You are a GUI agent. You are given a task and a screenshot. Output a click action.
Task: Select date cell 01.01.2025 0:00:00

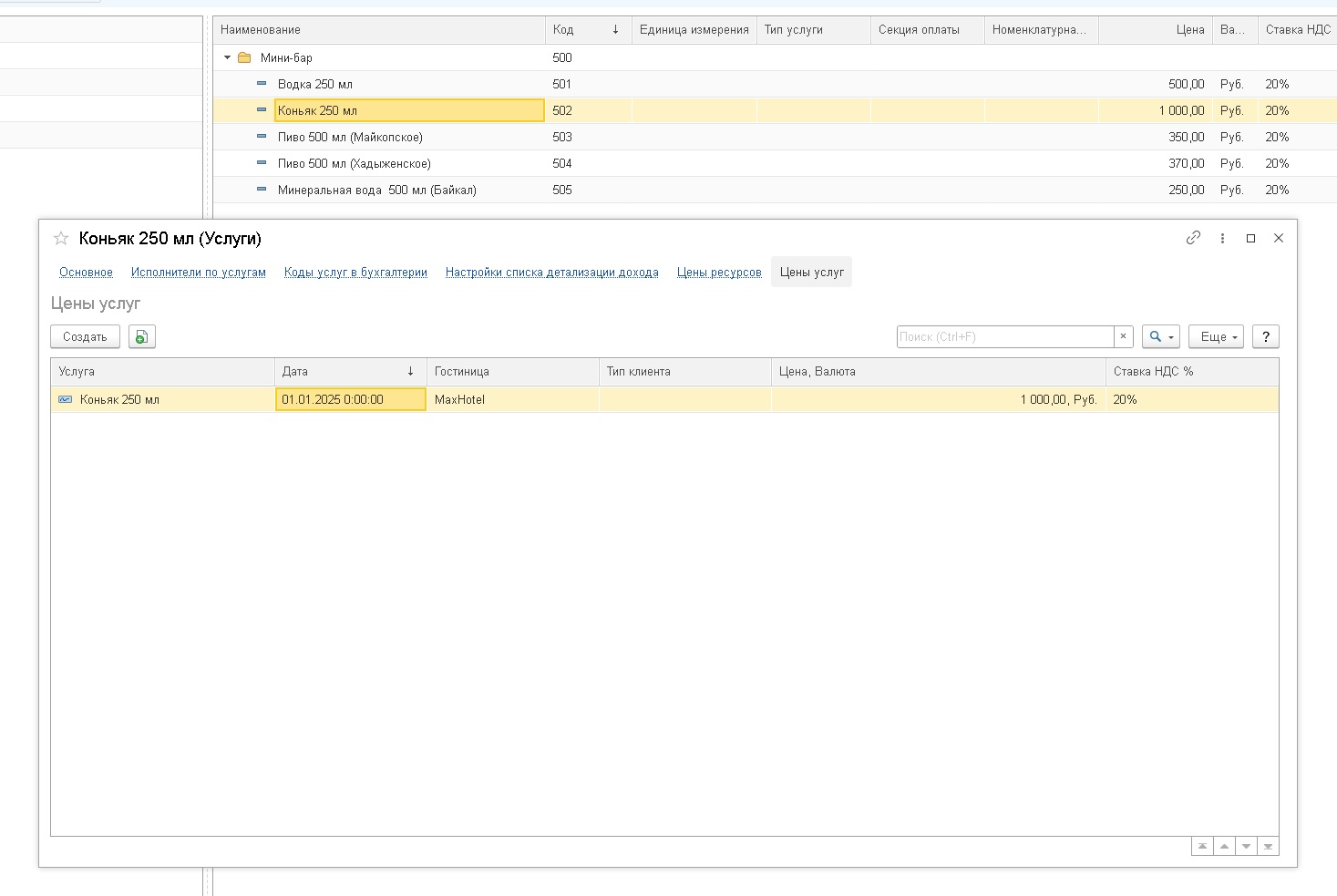coord(350,399)
